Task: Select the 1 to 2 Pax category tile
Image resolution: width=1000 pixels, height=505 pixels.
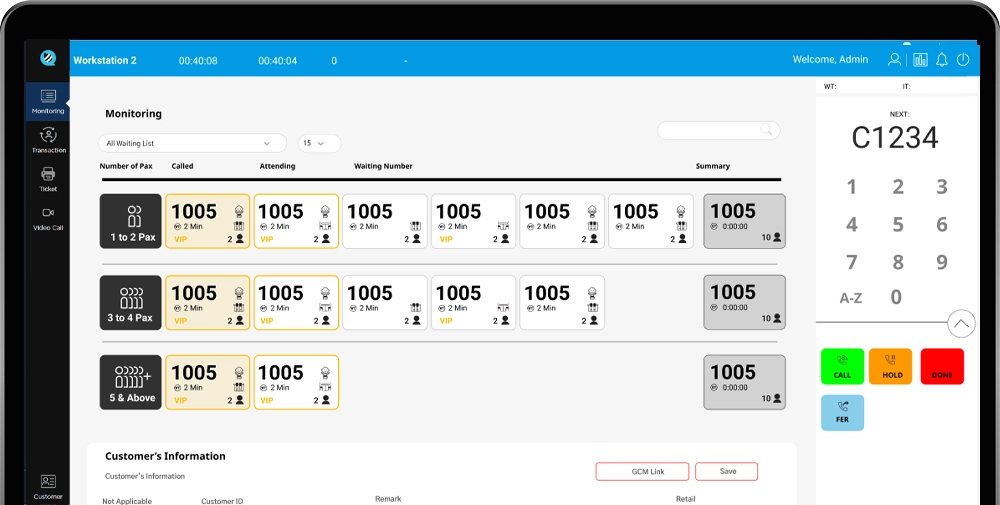Action: pyautogui.click(x=131, y=221)
